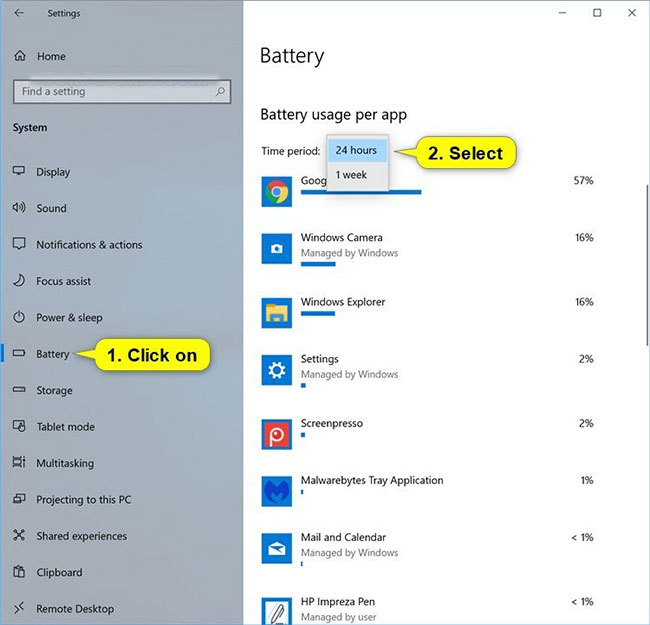This screenshot has height=625, width=650.
Task: Click the Malwarebytes Tray Application icon
Action: [x=276, y=492]
